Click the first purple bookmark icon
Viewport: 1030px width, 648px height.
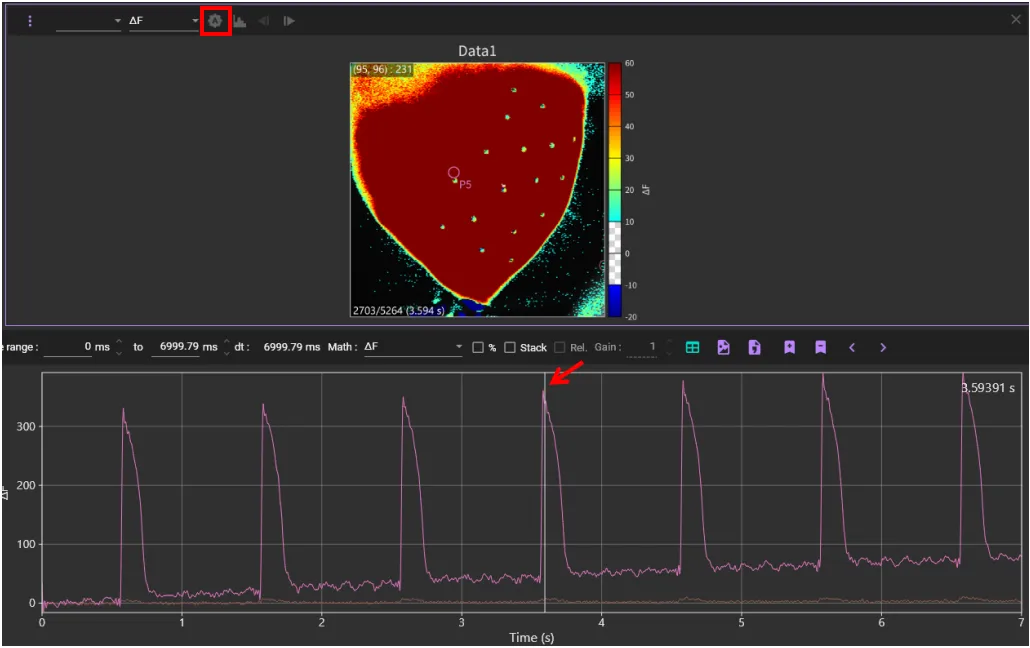(789, 348)
